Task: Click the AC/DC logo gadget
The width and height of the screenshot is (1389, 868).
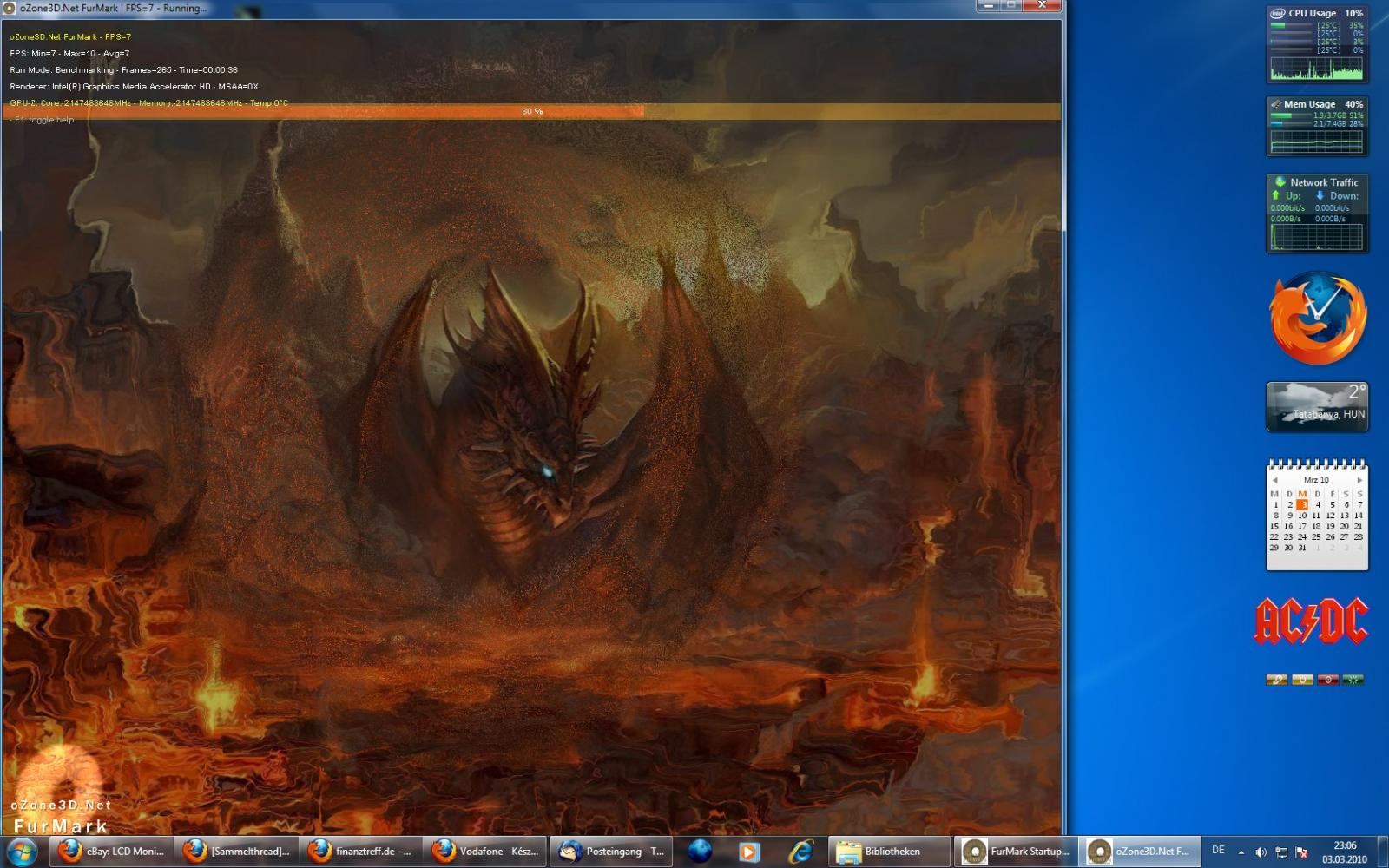Action: (x=1312, y=621)
